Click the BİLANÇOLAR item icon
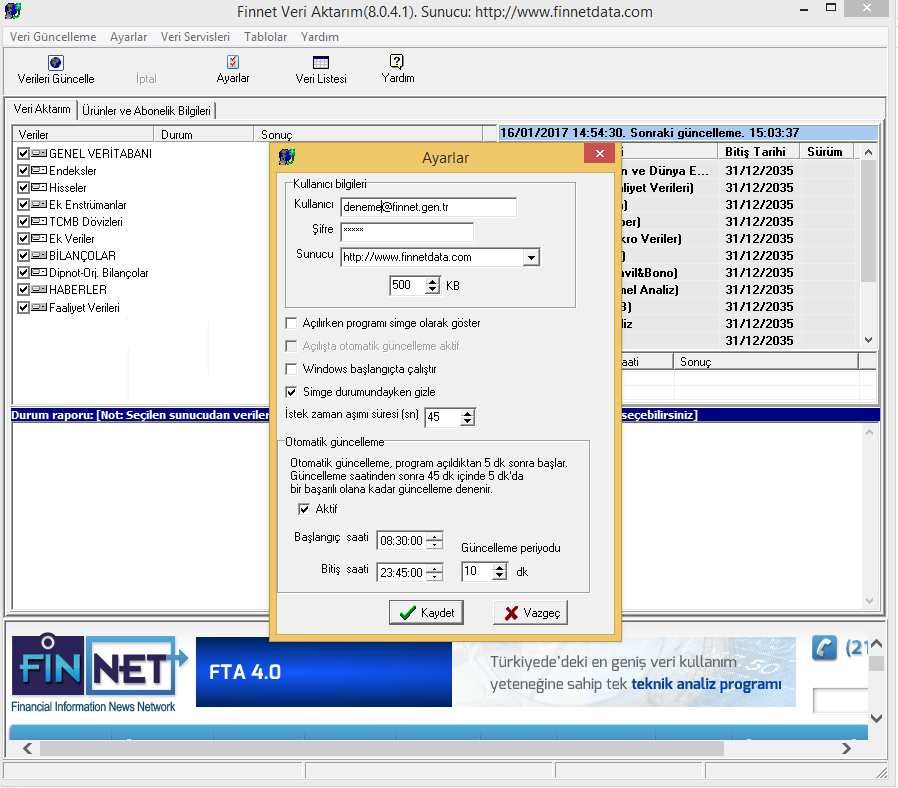Image resolution: width=898 pixels, height=788 pixels. click(39, 255)
